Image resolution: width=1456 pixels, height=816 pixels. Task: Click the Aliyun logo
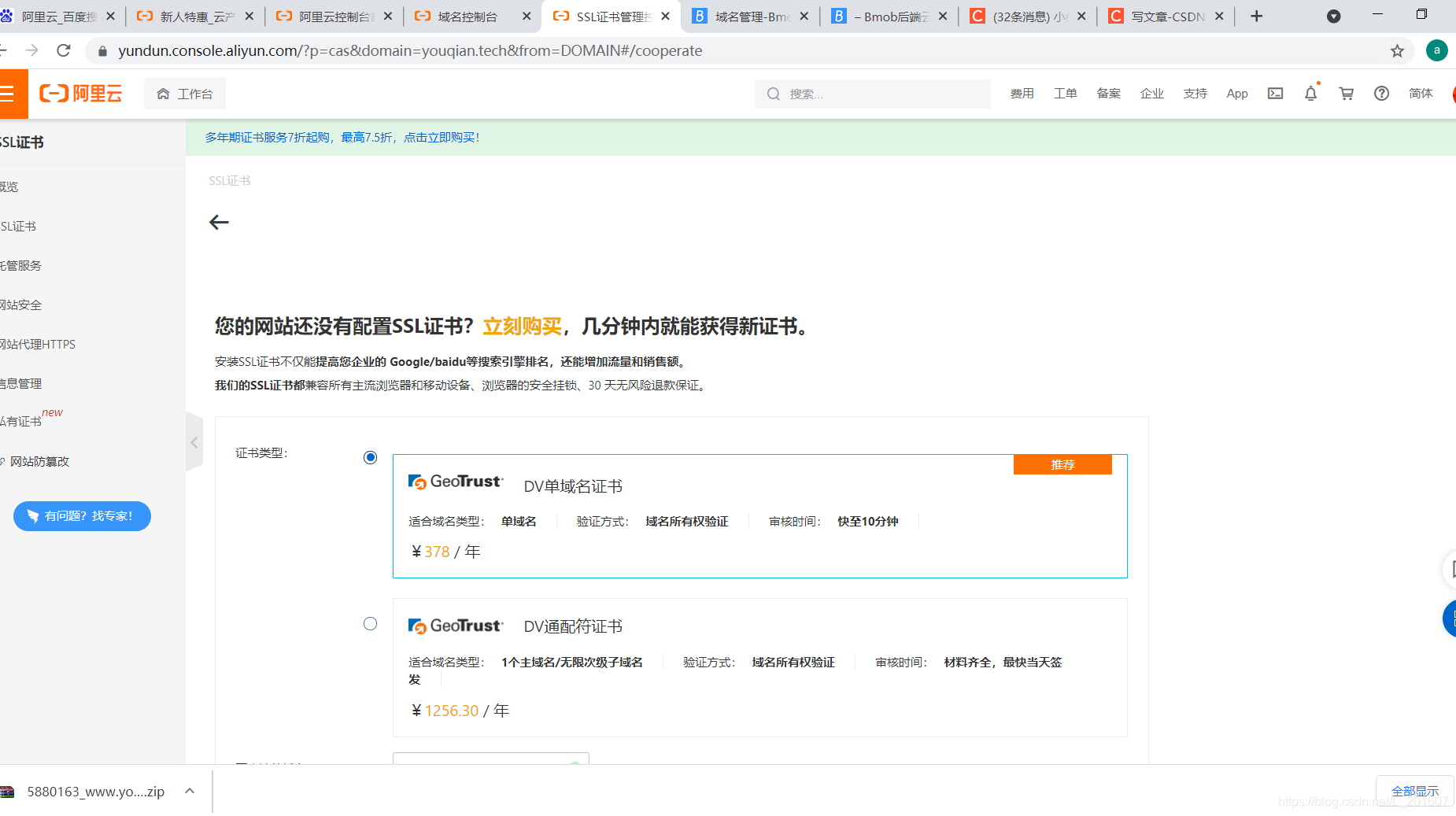click(x=81, y=94)
